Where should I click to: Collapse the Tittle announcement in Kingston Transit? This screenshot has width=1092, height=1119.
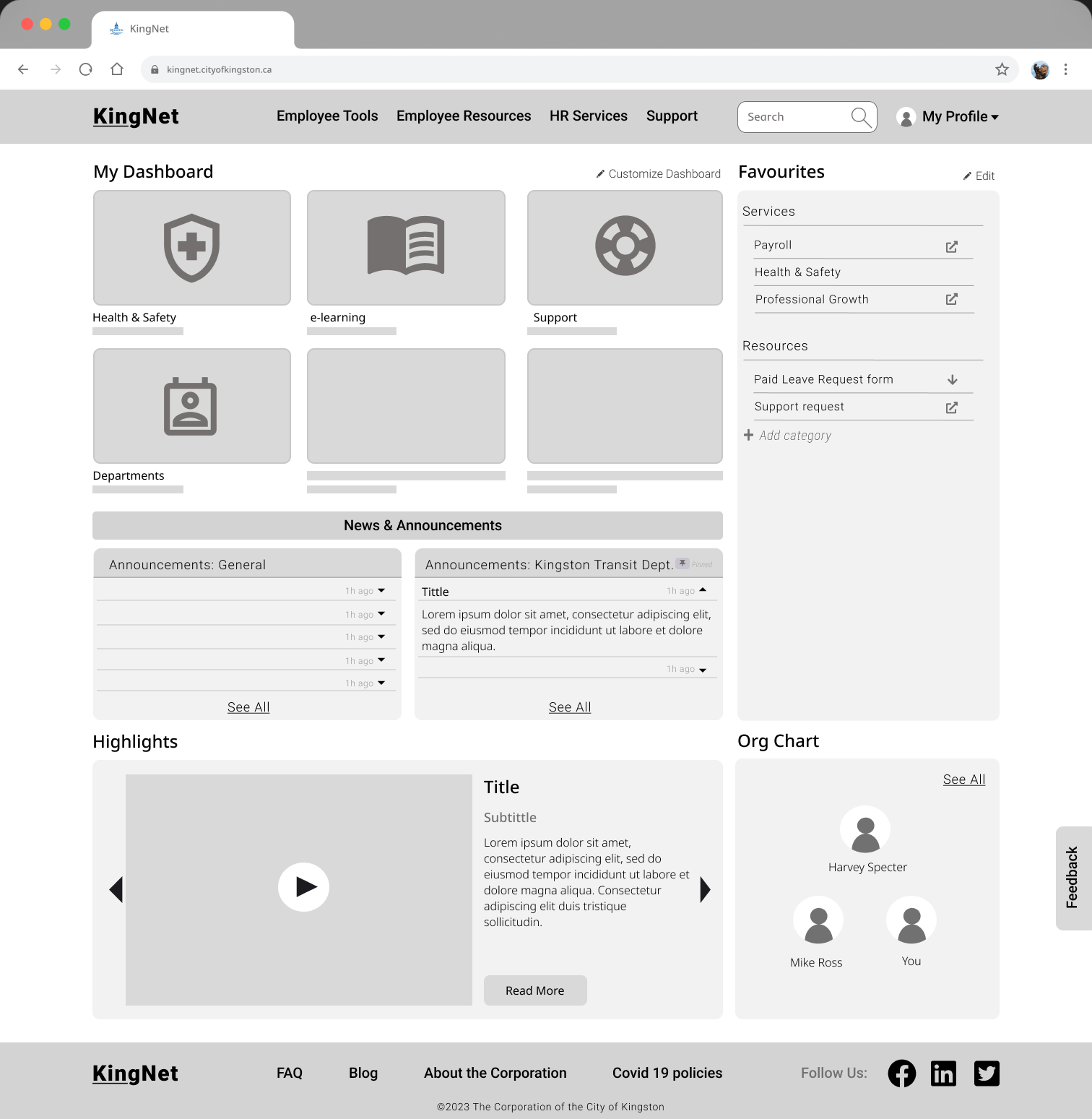[703, 589]
